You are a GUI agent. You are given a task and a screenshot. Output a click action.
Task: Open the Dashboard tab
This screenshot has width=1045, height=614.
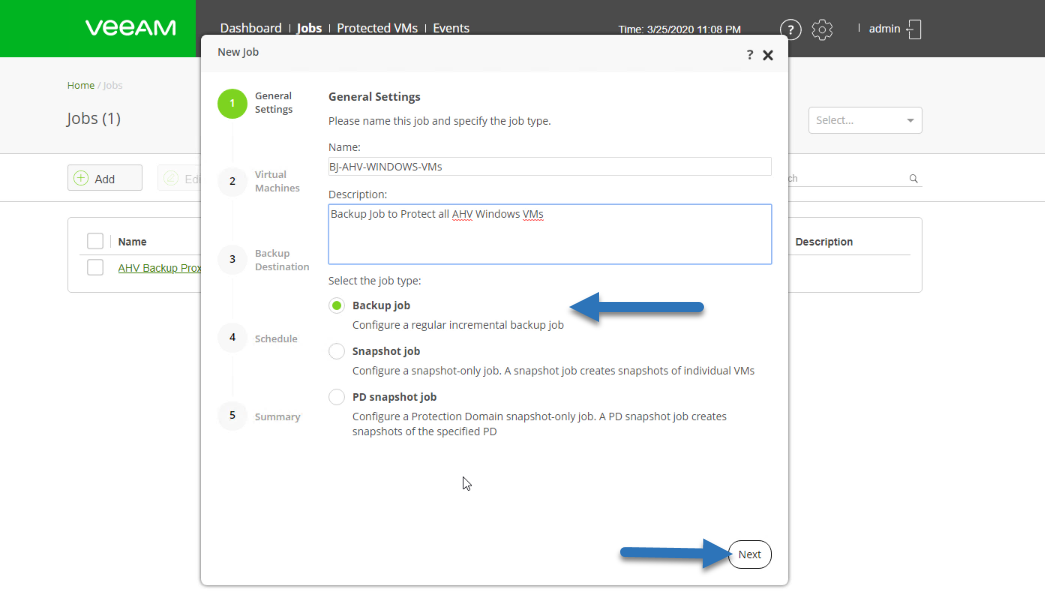pyautogui.click(x=251, y=28)
